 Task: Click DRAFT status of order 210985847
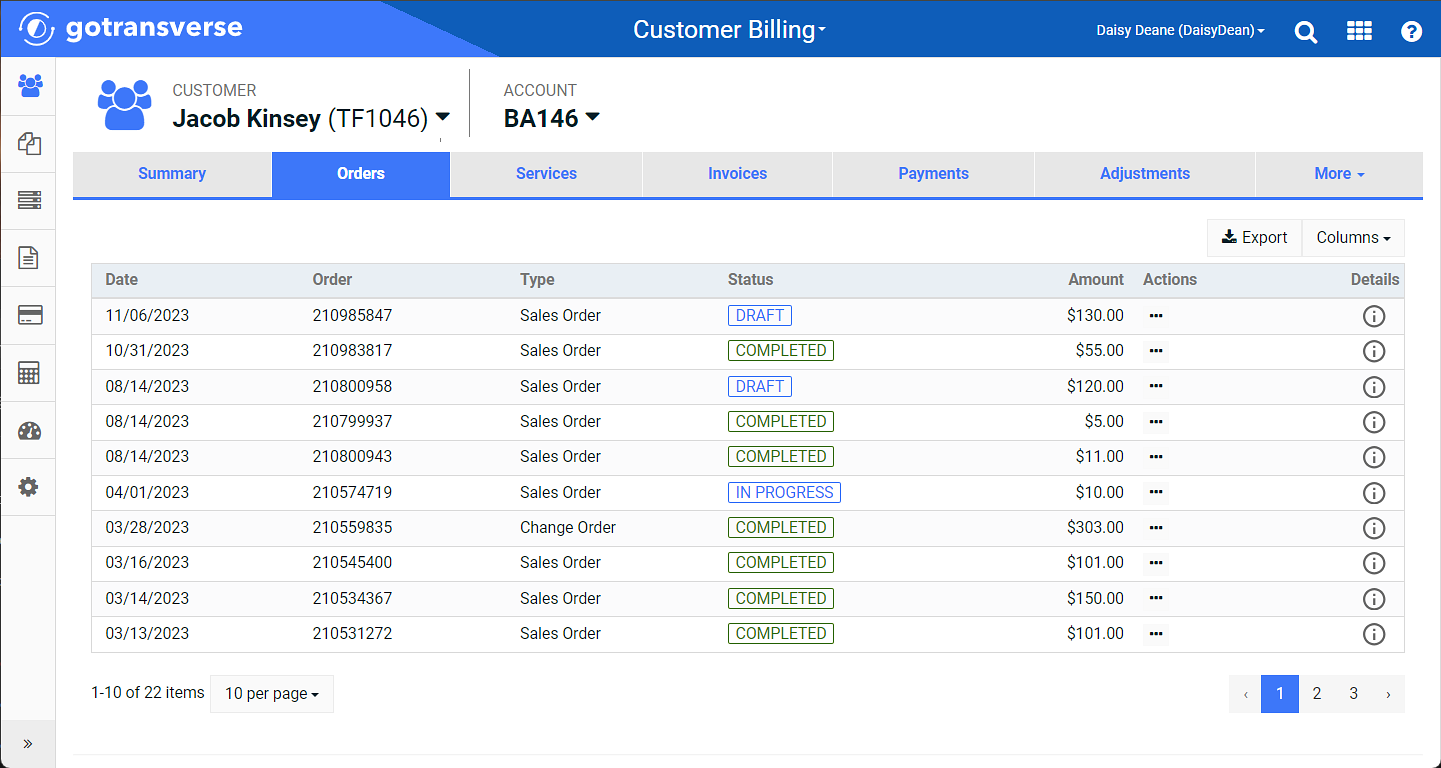(759, 315)
